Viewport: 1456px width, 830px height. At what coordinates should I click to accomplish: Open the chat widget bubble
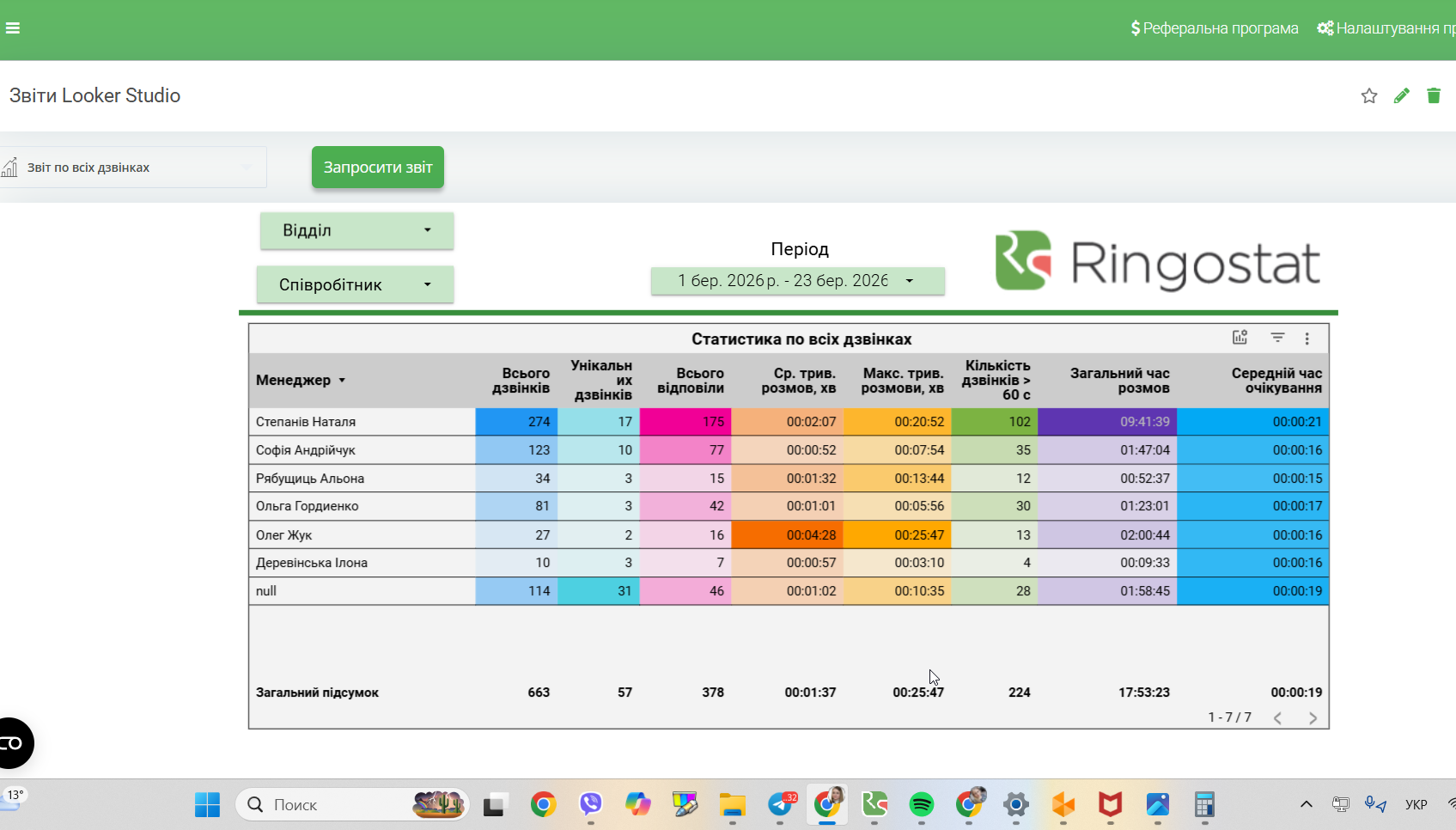click(12, 743)
